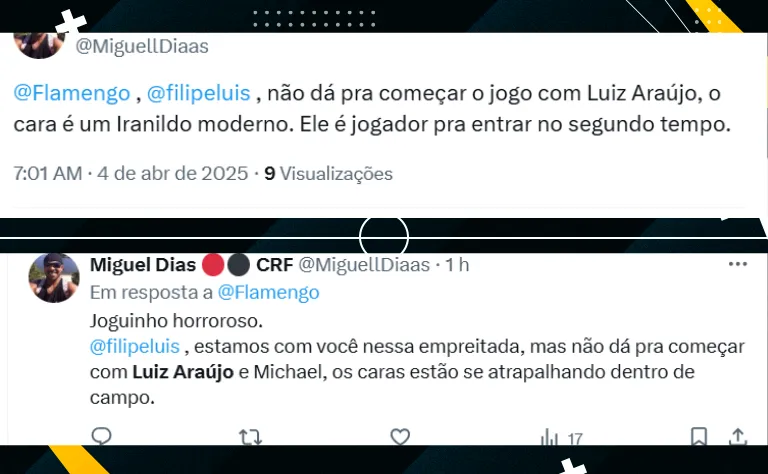
Task: Click the 9 Visualizações count
Action: [328, 173]
